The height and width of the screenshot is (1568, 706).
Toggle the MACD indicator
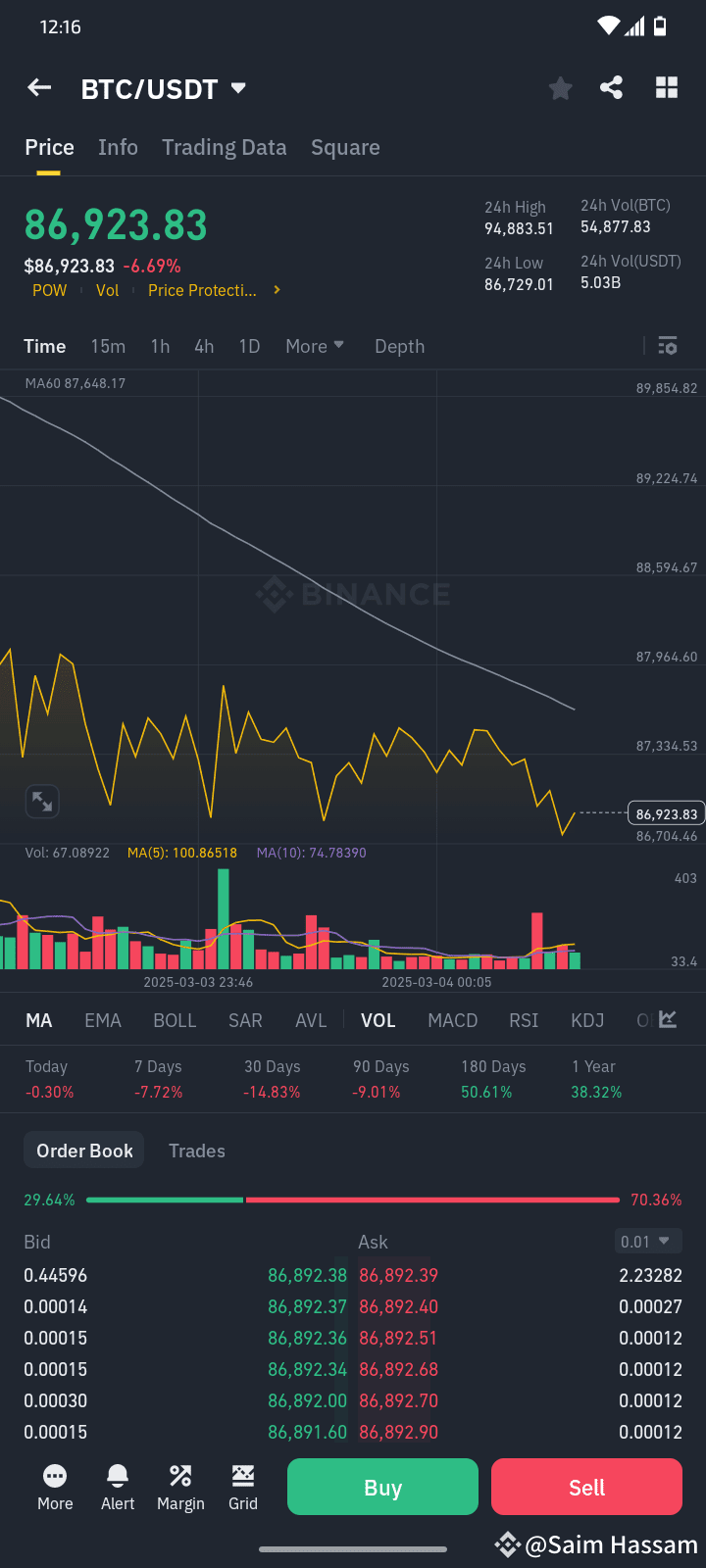point(452,1020)
